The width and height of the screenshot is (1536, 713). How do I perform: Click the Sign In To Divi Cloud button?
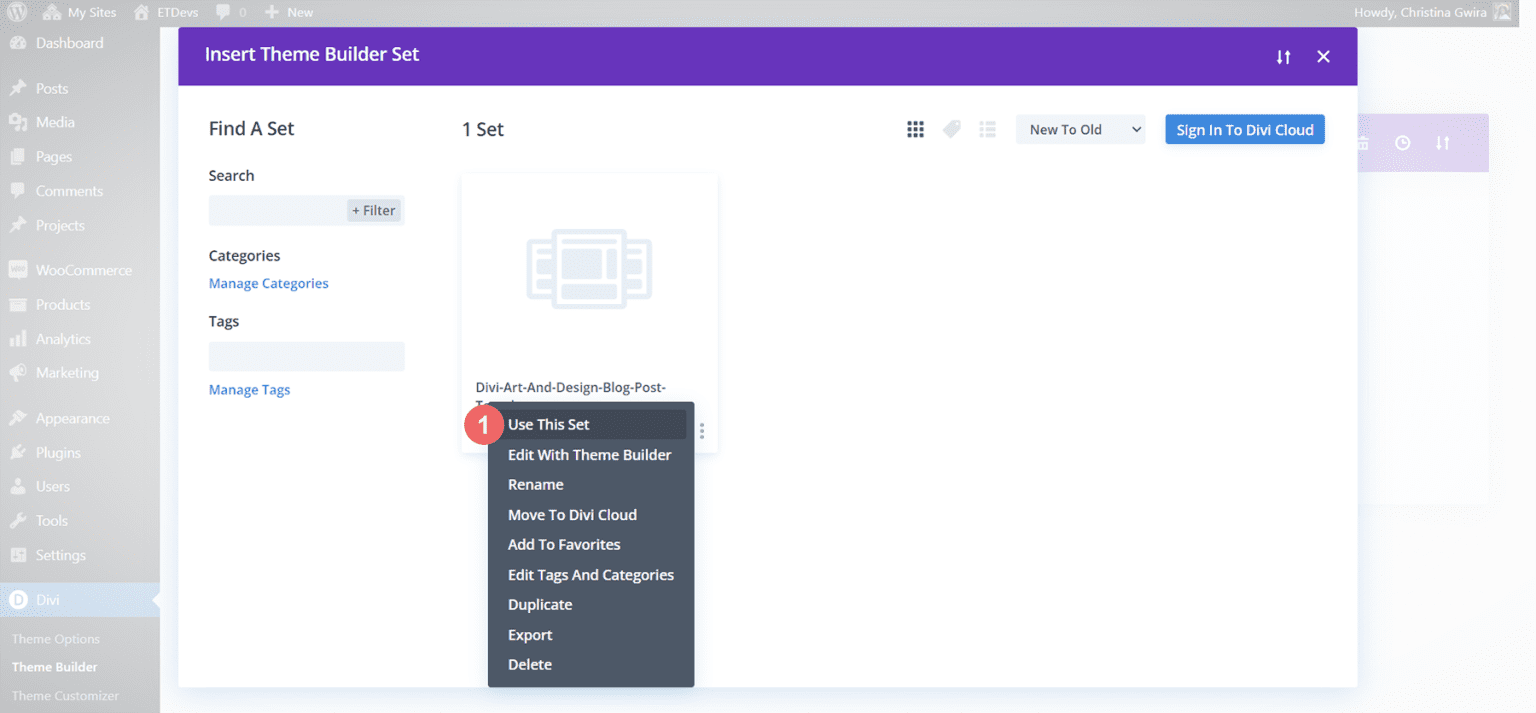(x=1244, y=129)
